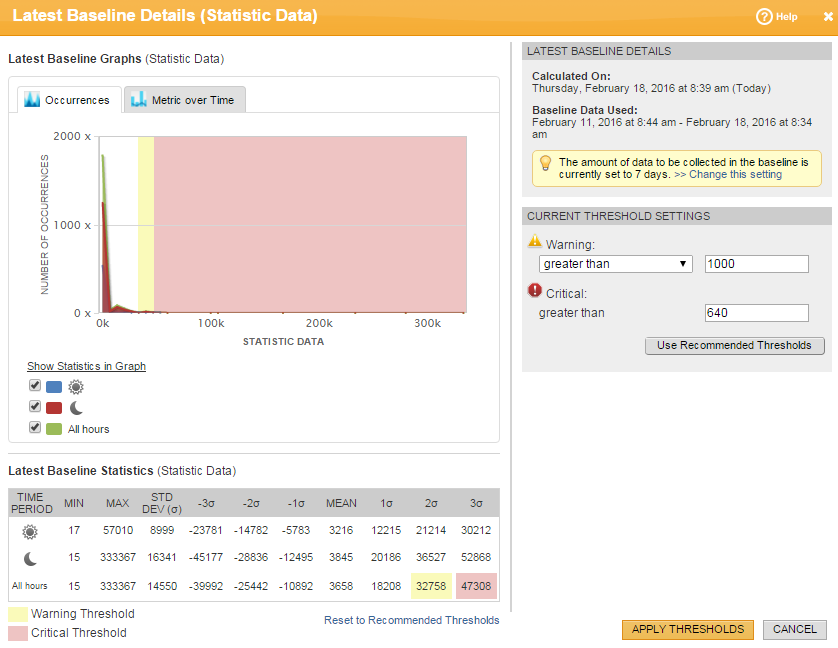Click the Occurrences tab chart icon
The image size is (838, 648).
(x=32, y=99)
